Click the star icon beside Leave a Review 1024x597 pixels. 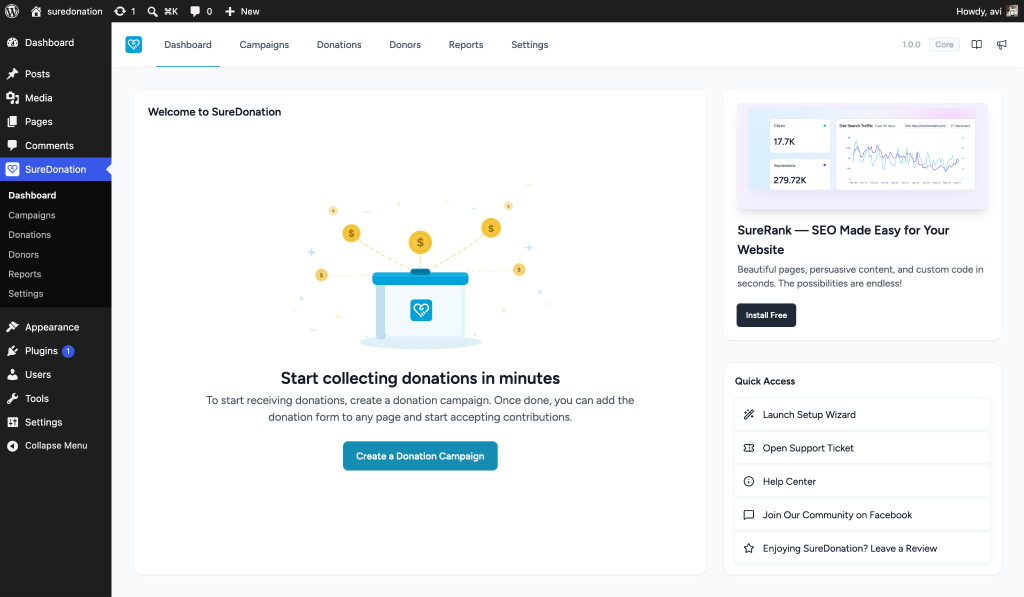749,549
